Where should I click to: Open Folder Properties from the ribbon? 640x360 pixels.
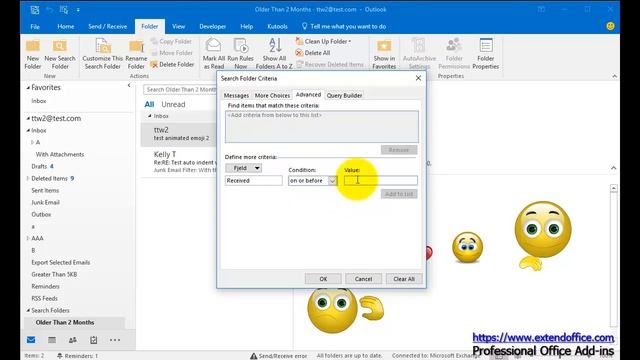tap(486, 54)
